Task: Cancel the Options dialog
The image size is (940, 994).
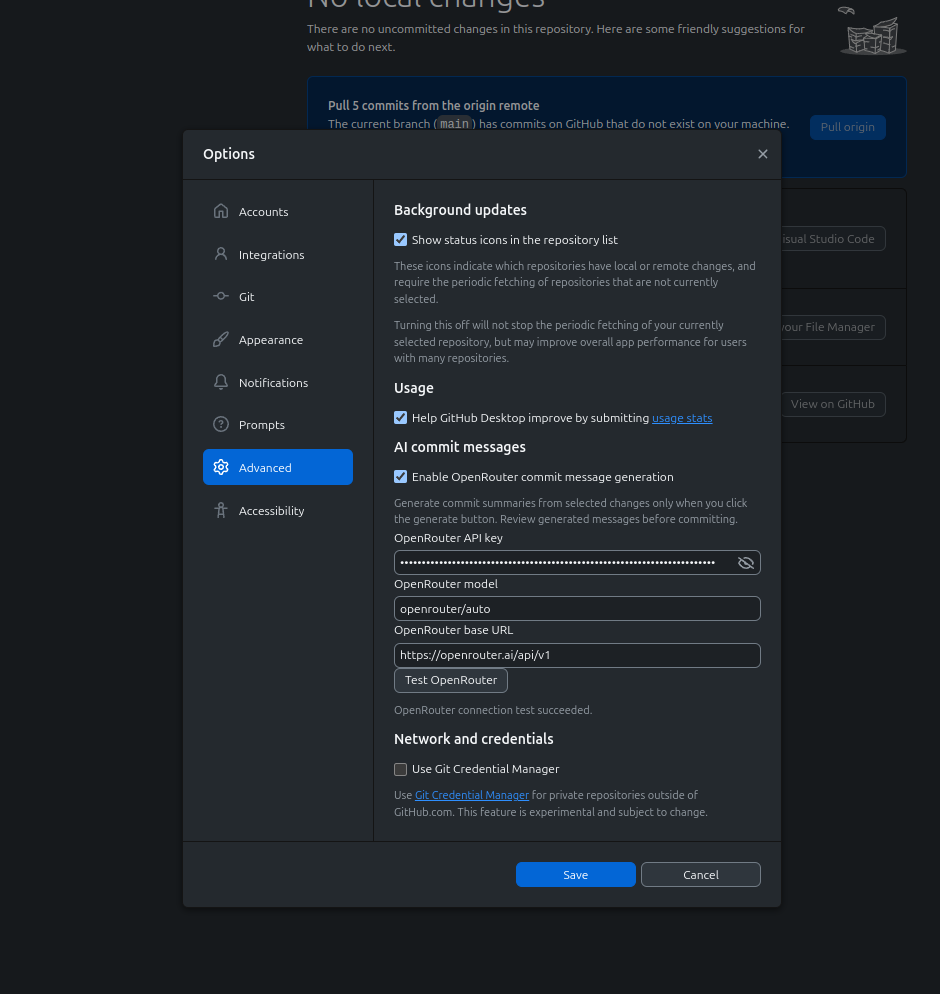Action: click(x=700, y=875)
